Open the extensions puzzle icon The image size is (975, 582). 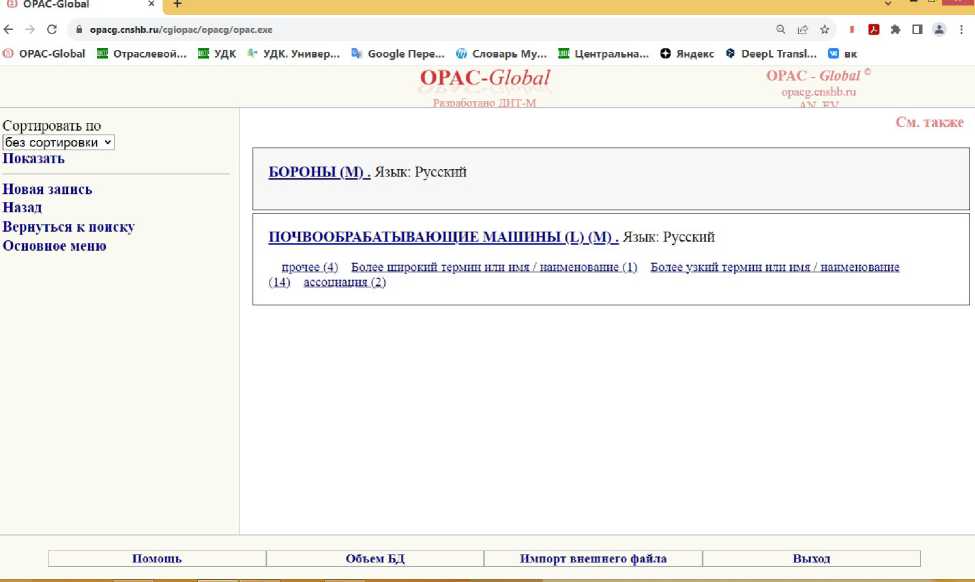pyautogui.click(x=895, y=29)
